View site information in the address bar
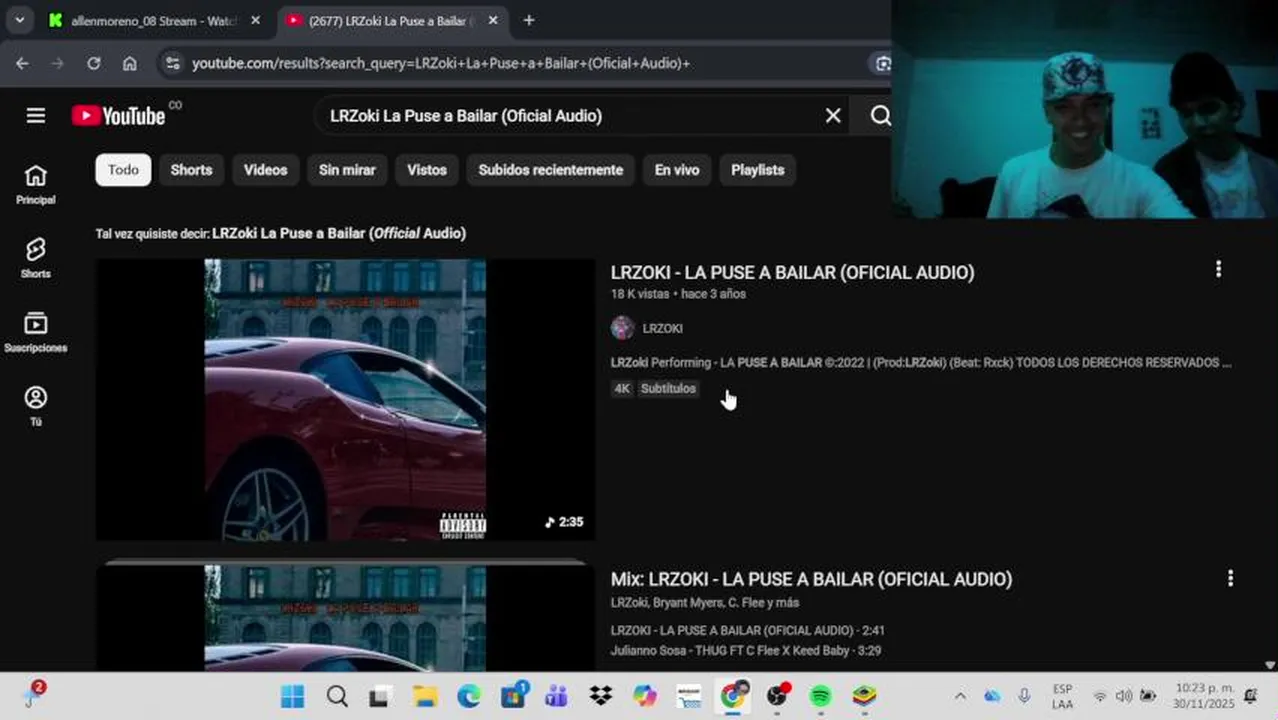This screenshot has height=720, width=1278. click(x=173, y=63)
